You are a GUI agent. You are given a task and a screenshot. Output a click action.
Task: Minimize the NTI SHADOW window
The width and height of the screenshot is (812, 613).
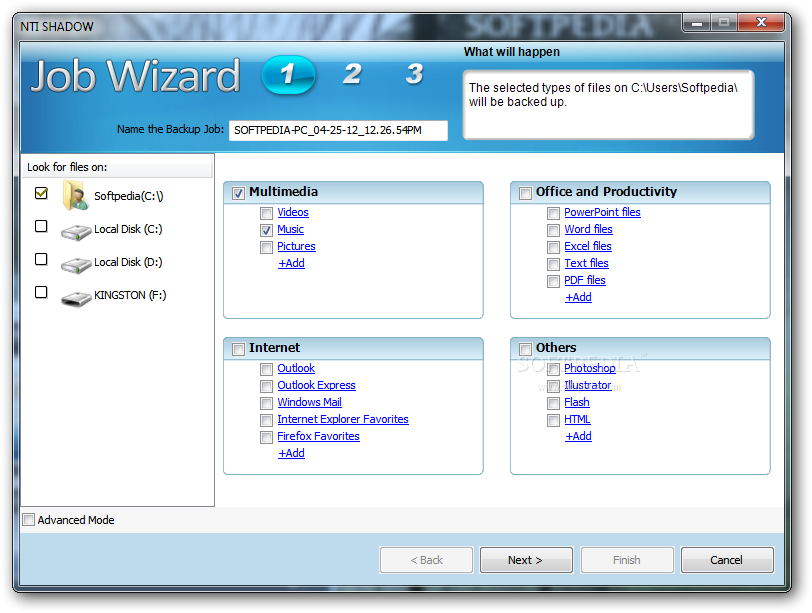pyautogui.click(x=697, y=23)
